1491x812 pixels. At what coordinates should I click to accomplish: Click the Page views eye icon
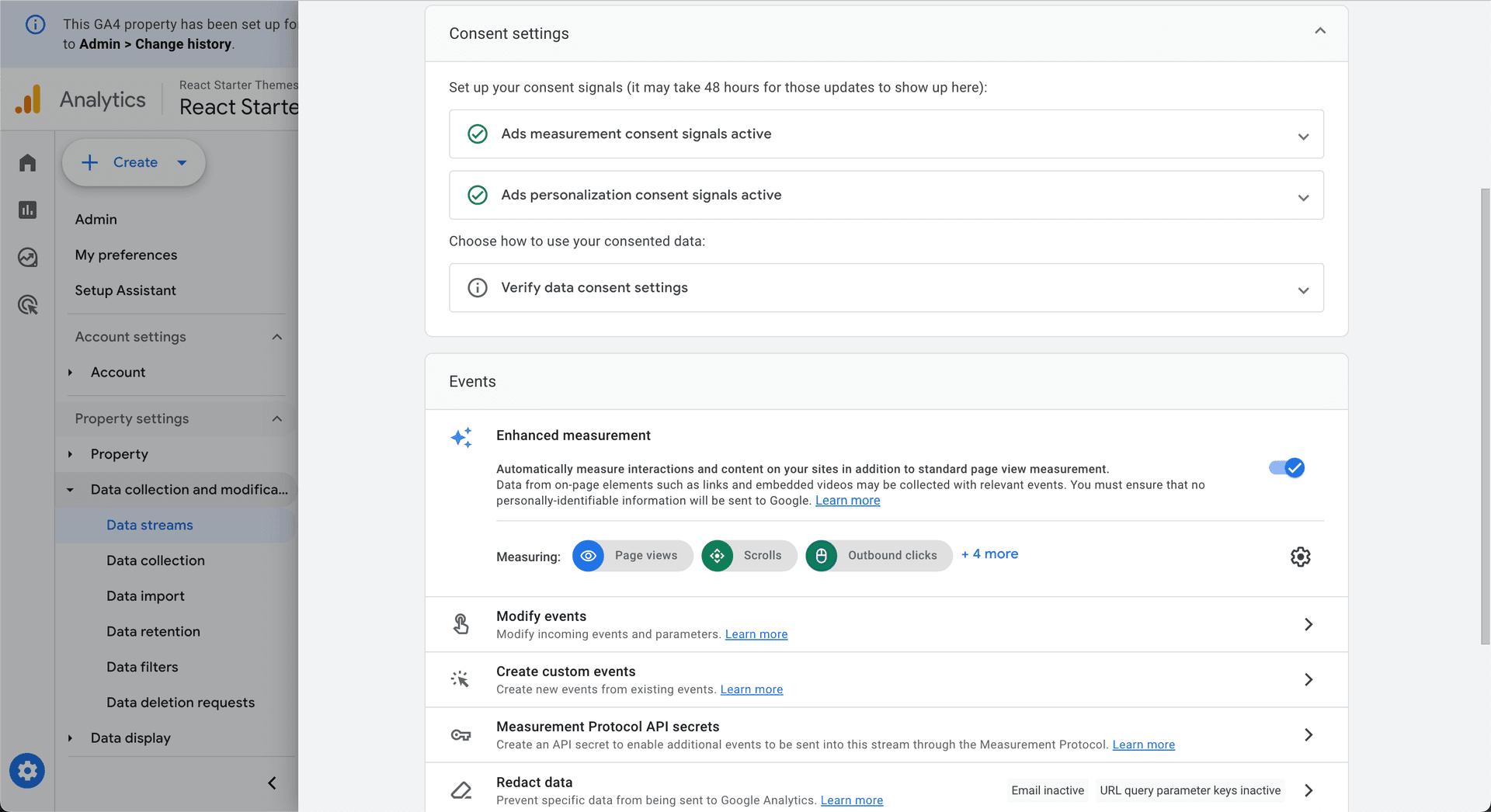(589, 556)
